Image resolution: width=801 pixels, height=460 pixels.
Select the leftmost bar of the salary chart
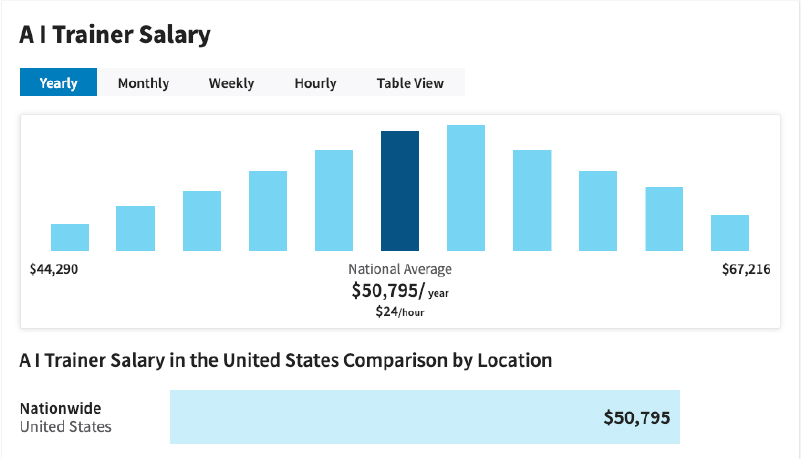point(70,237)
